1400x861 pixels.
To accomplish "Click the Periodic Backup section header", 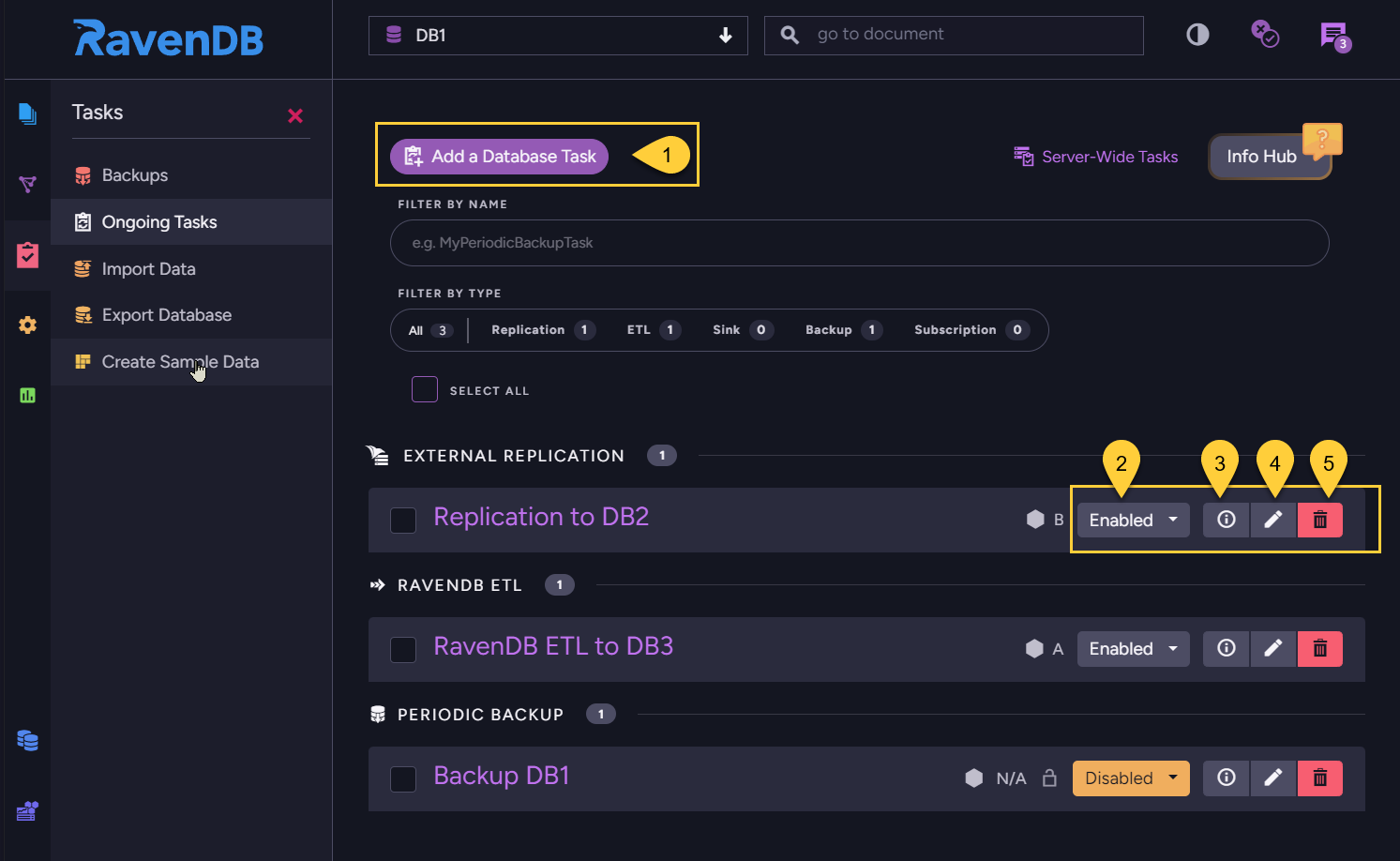I will coord(480,715).
